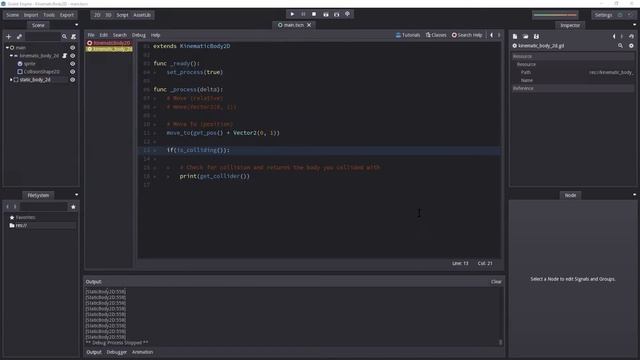Open the Tools menu
The width and height of the screenshot is (640, 360).
click(49, 15)
